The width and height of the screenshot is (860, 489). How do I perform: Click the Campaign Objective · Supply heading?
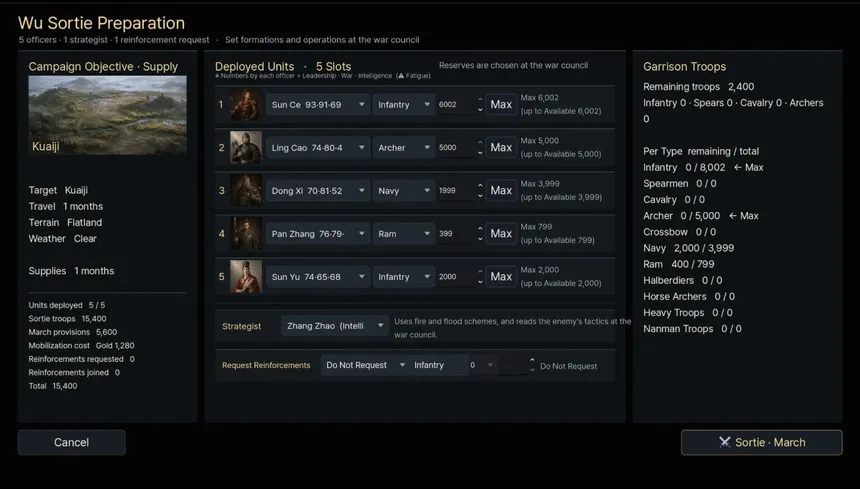[103, 67]
